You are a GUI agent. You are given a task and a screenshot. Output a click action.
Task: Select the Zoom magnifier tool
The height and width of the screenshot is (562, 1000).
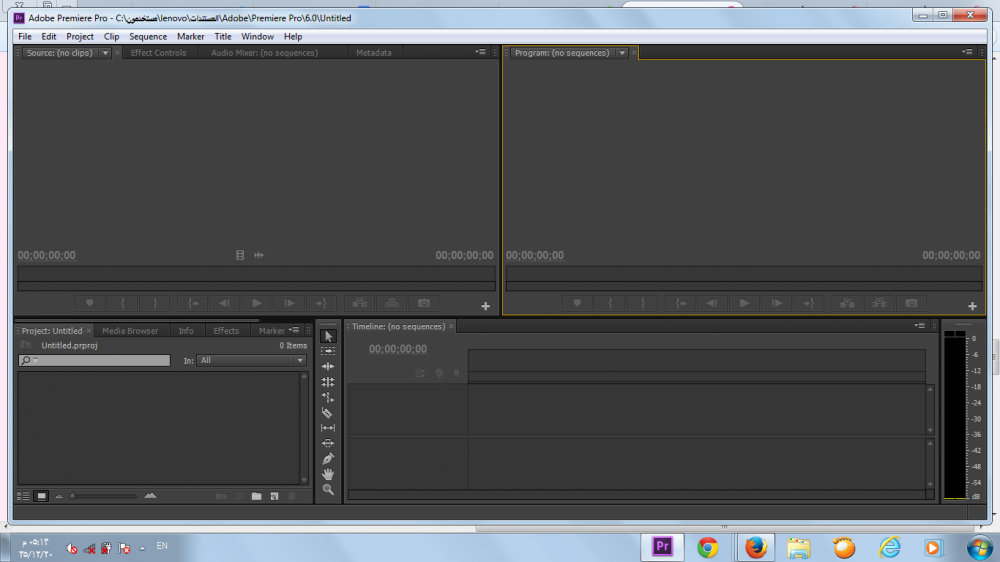[x=328, y=489]
